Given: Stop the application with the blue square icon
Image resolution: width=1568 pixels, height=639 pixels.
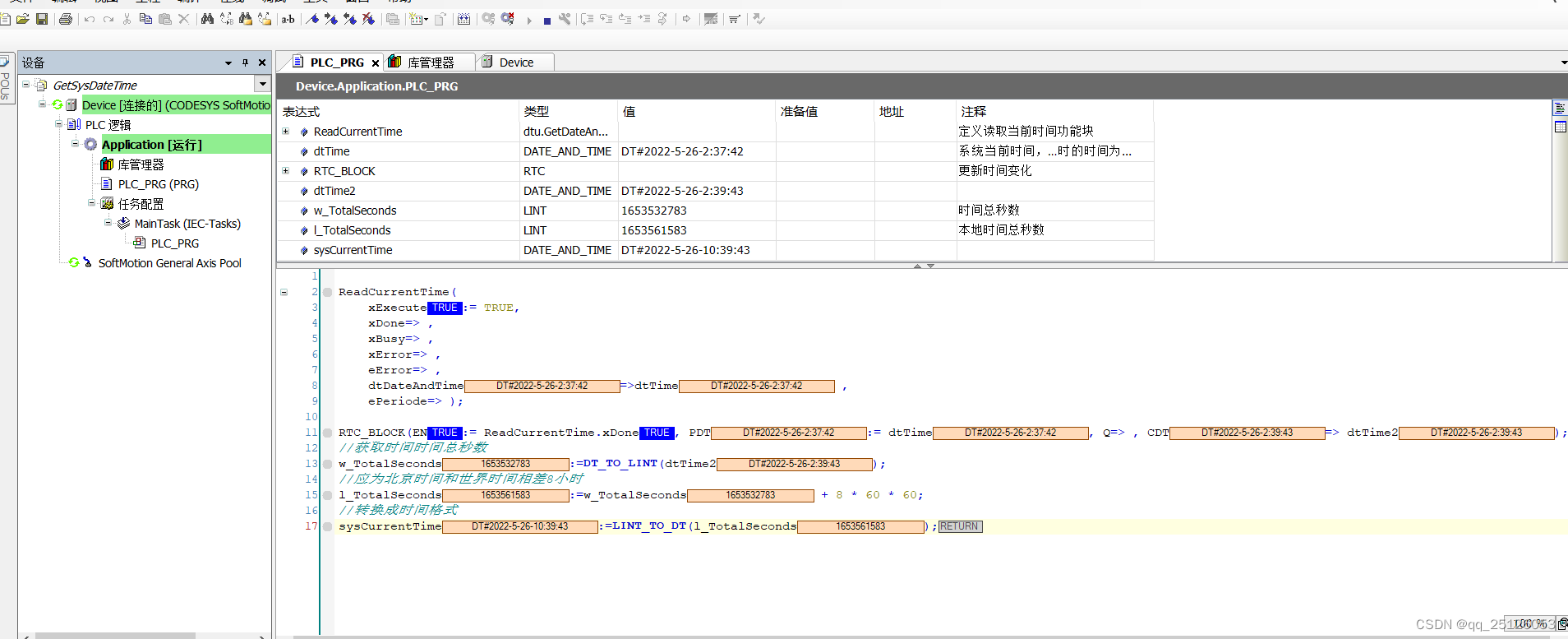Looking at the screenshot, I should click(546, 21).
